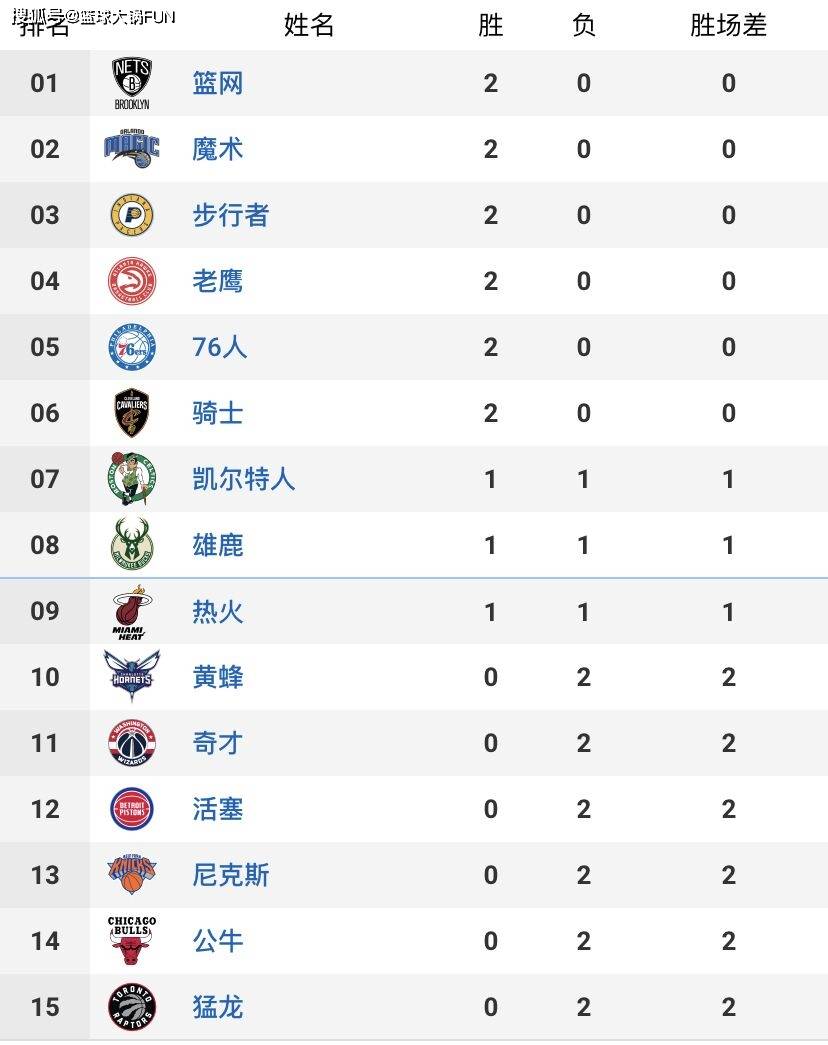
Task: Click the 负 column header
Action: click(x=583, y=25)
